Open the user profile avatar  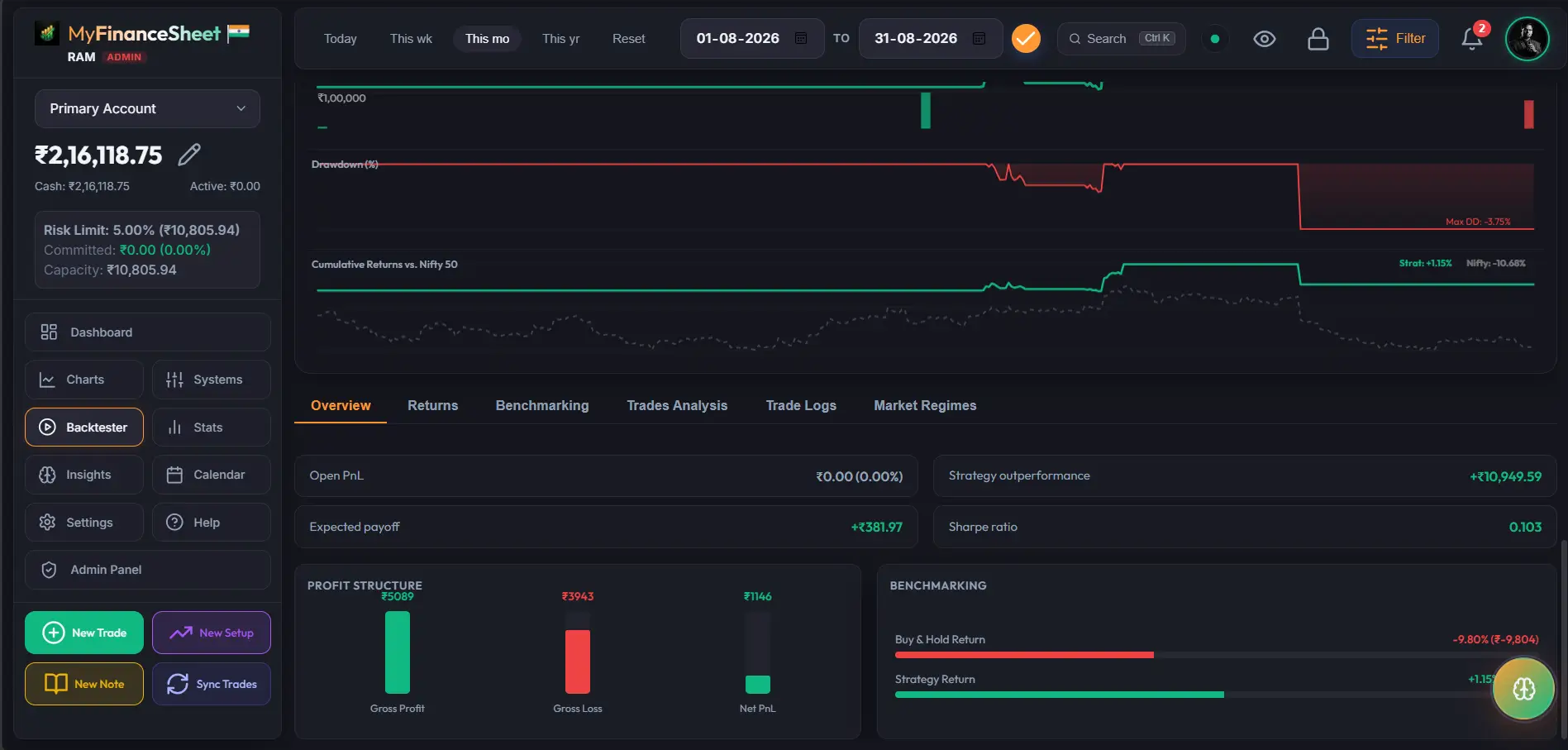point(1527,38)
